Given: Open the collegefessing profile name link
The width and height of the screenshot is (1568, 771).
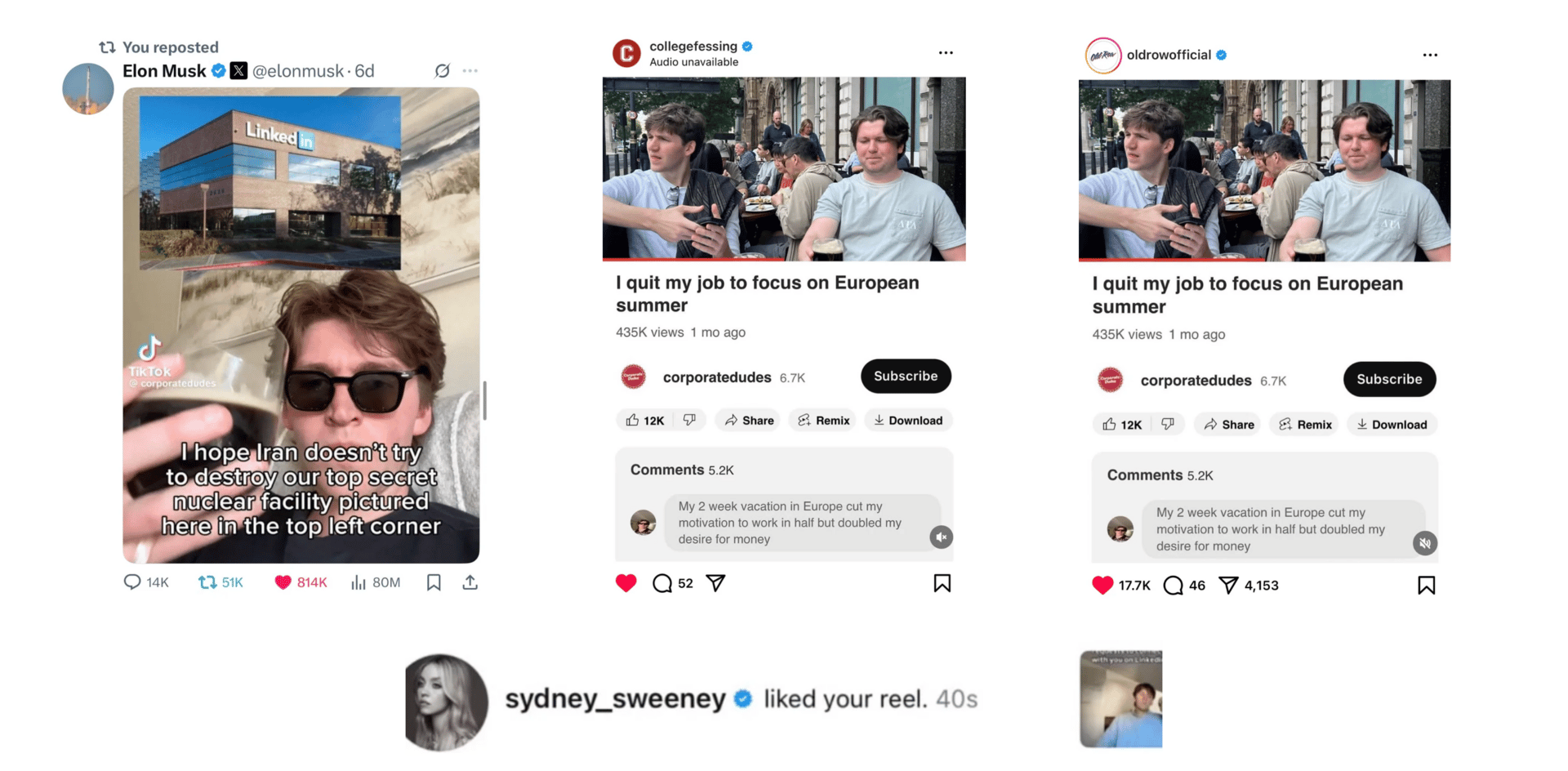Looking at the screenshot, I should tap(693, 46).
